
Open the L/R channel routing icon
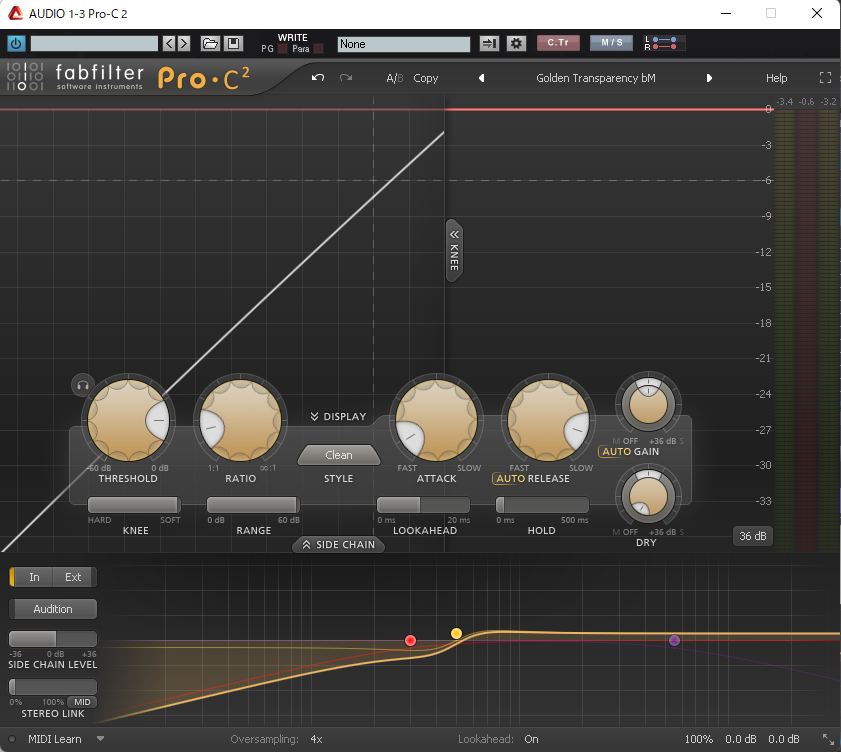pos(664,43)
